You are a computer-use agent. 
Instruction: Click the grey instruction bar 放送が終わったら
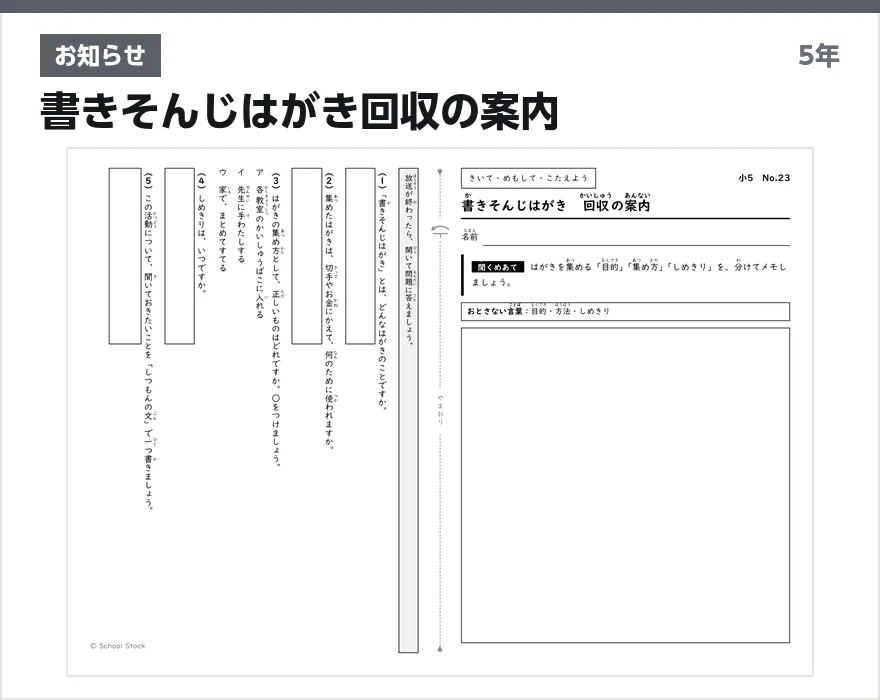[409, 410]
